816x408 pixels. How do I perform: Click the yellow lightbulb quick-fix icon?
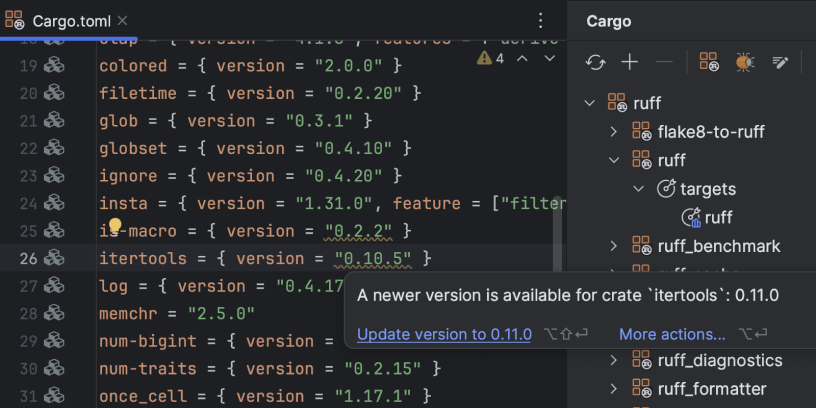point(114,226)
